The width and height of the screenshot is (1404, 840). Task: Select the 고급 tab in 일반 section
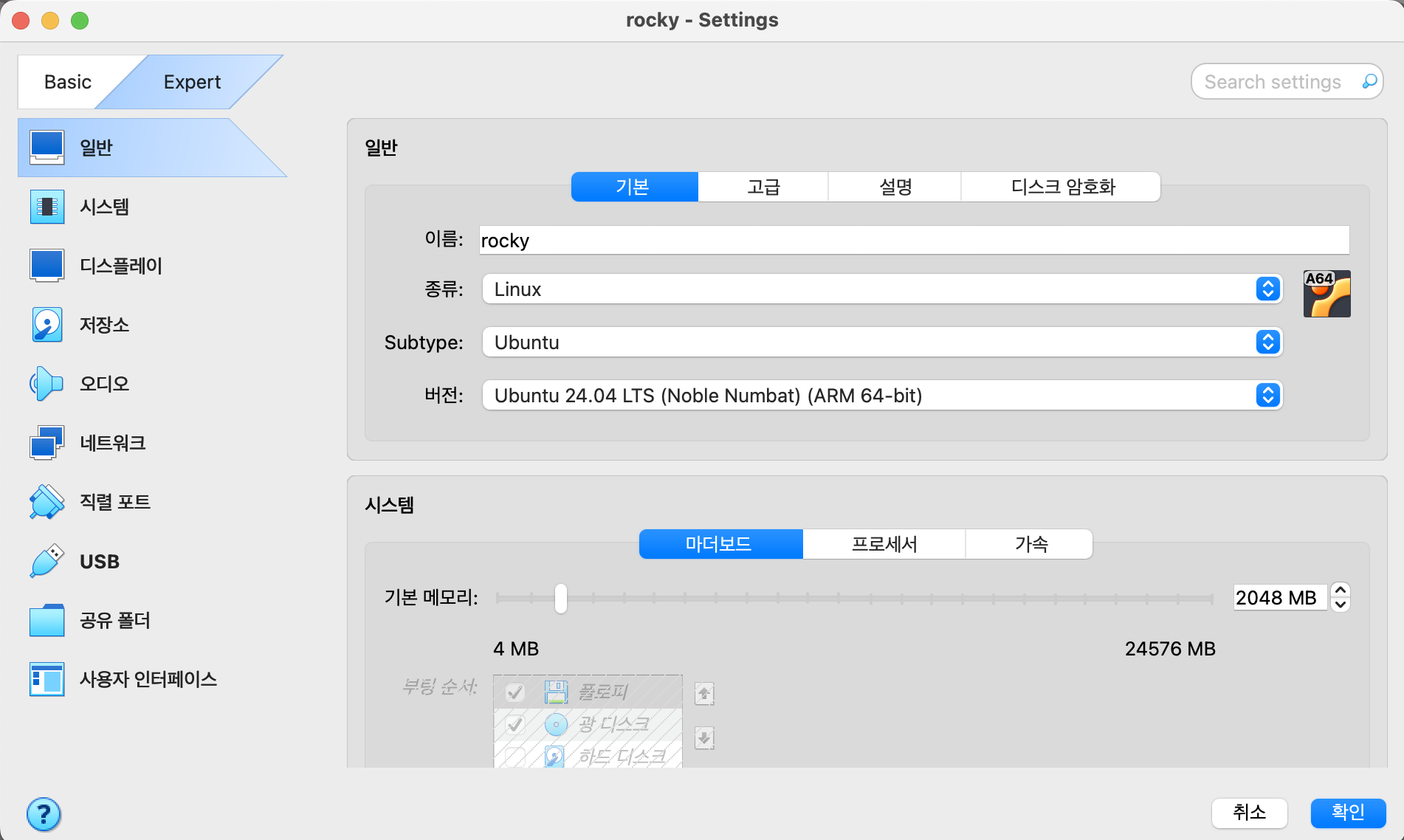coord(763,187)
